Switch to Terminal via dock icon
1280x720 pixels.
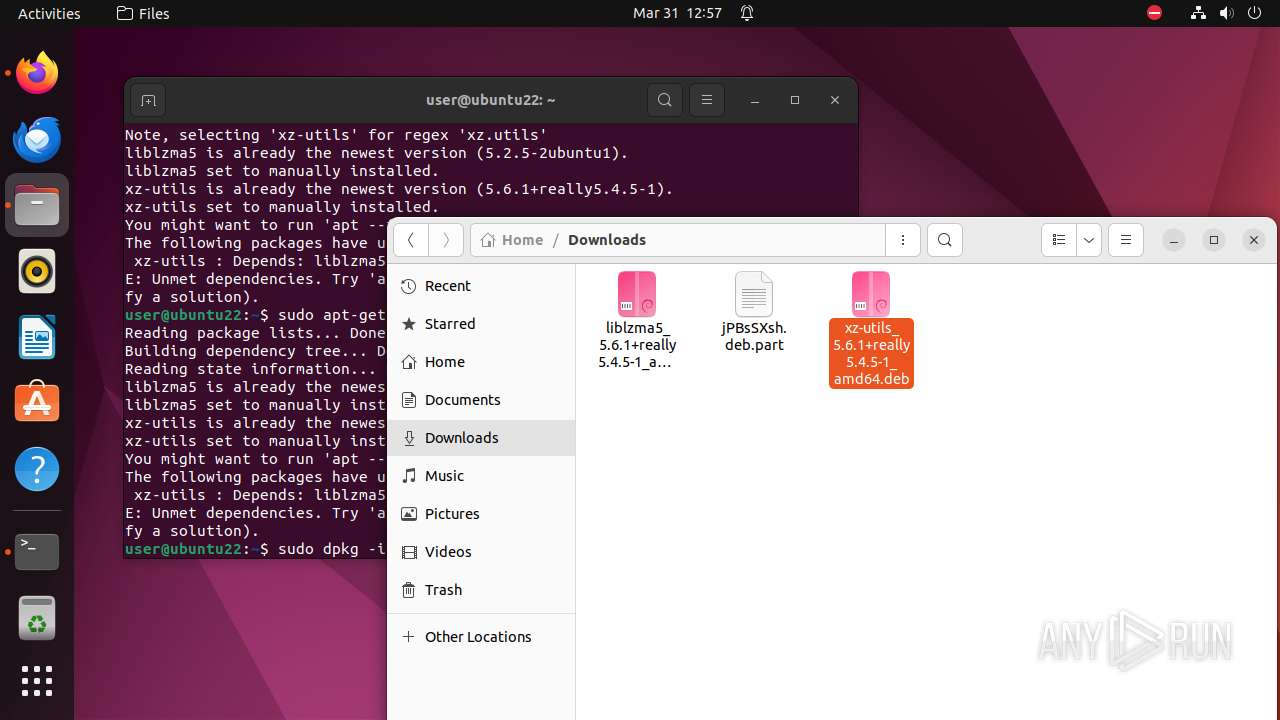[x=37, y=551]
